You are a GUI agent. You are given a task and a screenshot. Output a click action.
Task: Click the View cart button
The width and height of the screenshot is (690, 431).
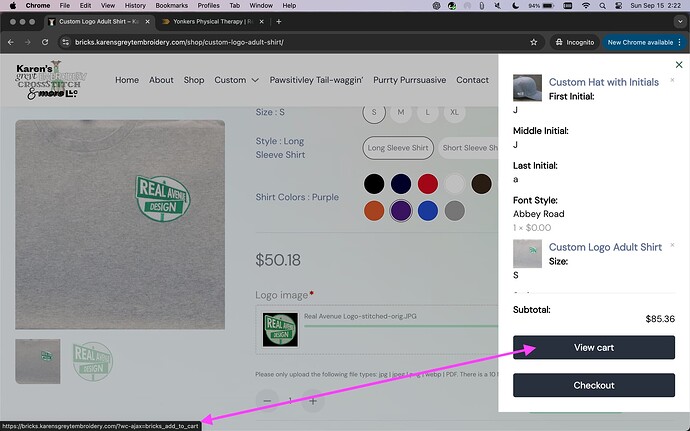click(594, 347)
